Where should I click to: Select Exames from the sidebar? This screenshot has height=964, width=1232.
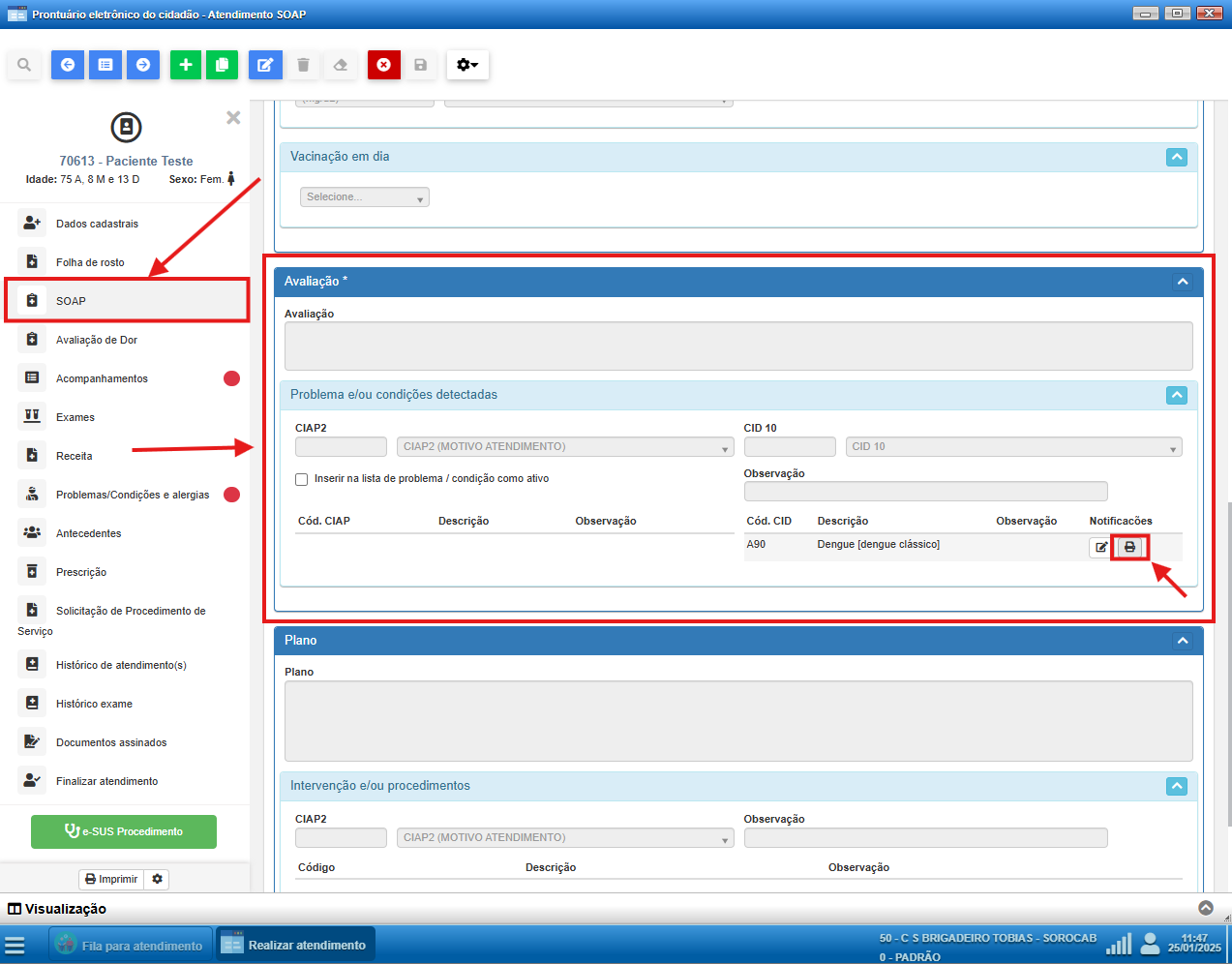tap(75, 417)
